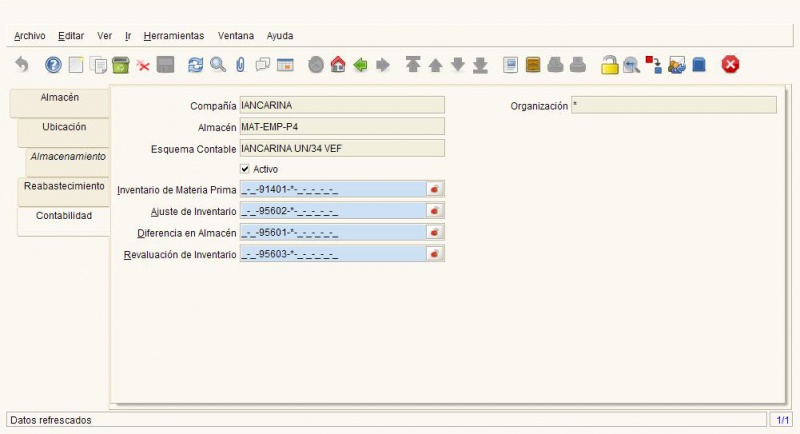Click the Undo changes toolbar icon
The width and height of the screenshot is (800, 434).
(x=21, y=65)
